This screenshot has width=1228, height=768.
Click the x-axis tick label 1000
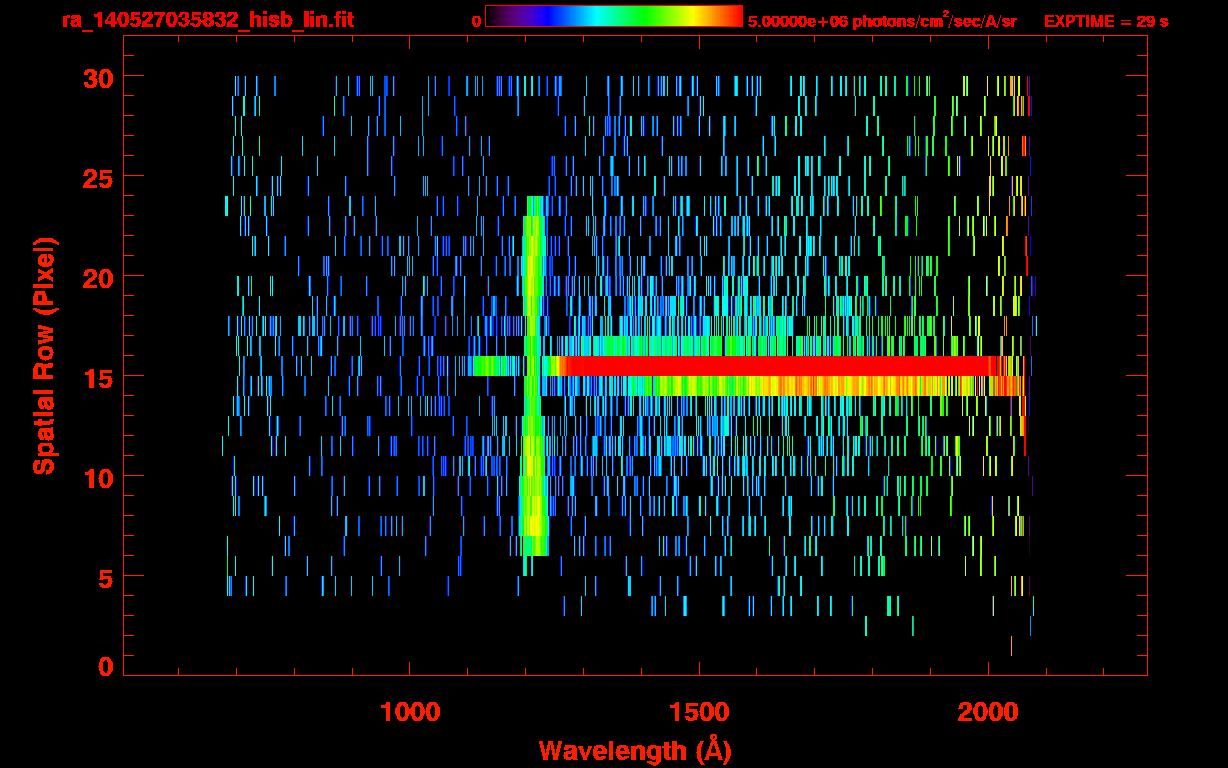click(x=410, y=712)
